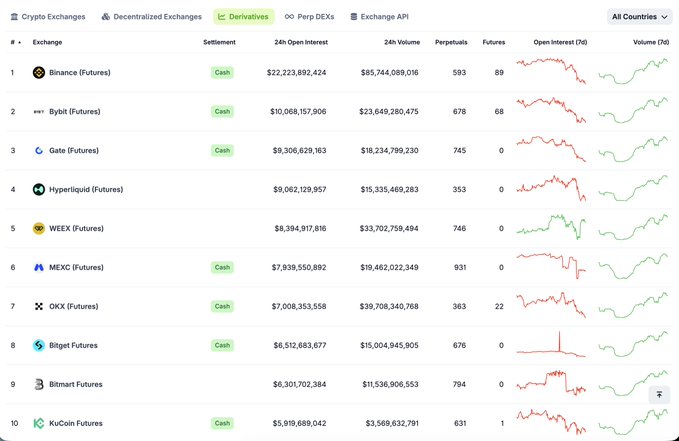Viewport: 679px width, 441px height.
Task: Open KuCoin Futures exchange link
Action: tap(76, 423)
